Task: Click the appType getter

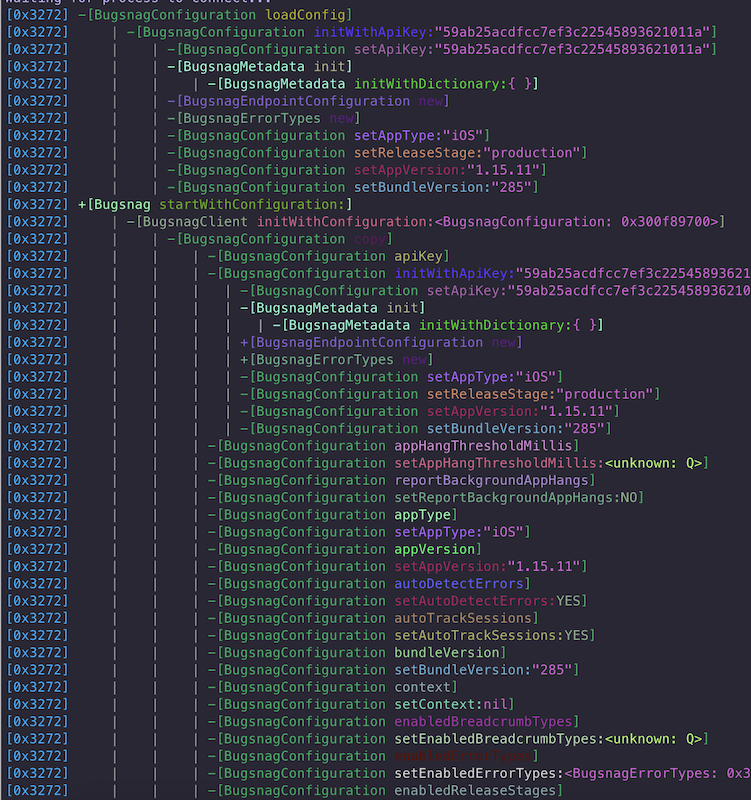Action: click(422, 515)
